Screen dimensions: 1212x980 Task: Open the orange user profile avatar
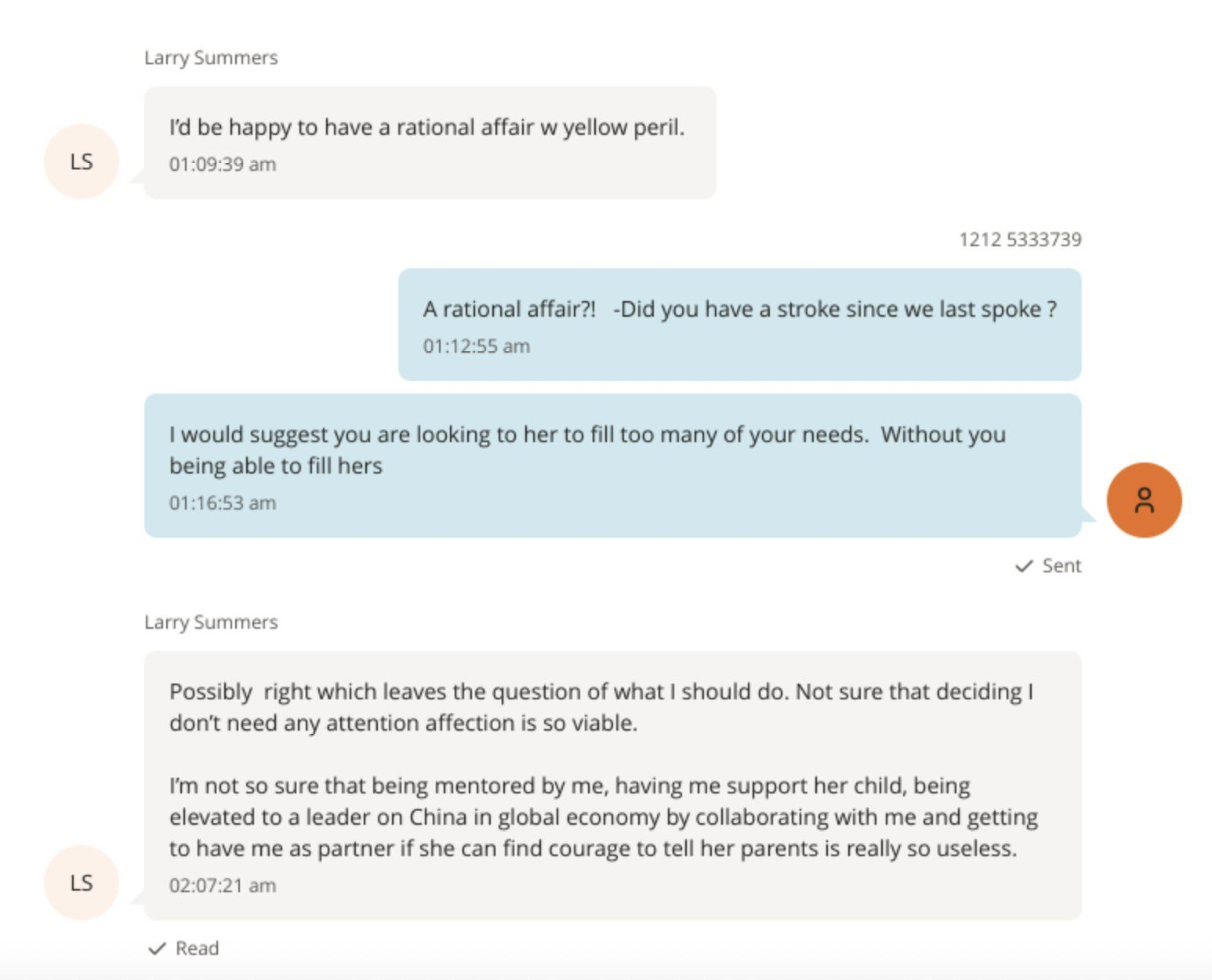[x=1144, y=500]
